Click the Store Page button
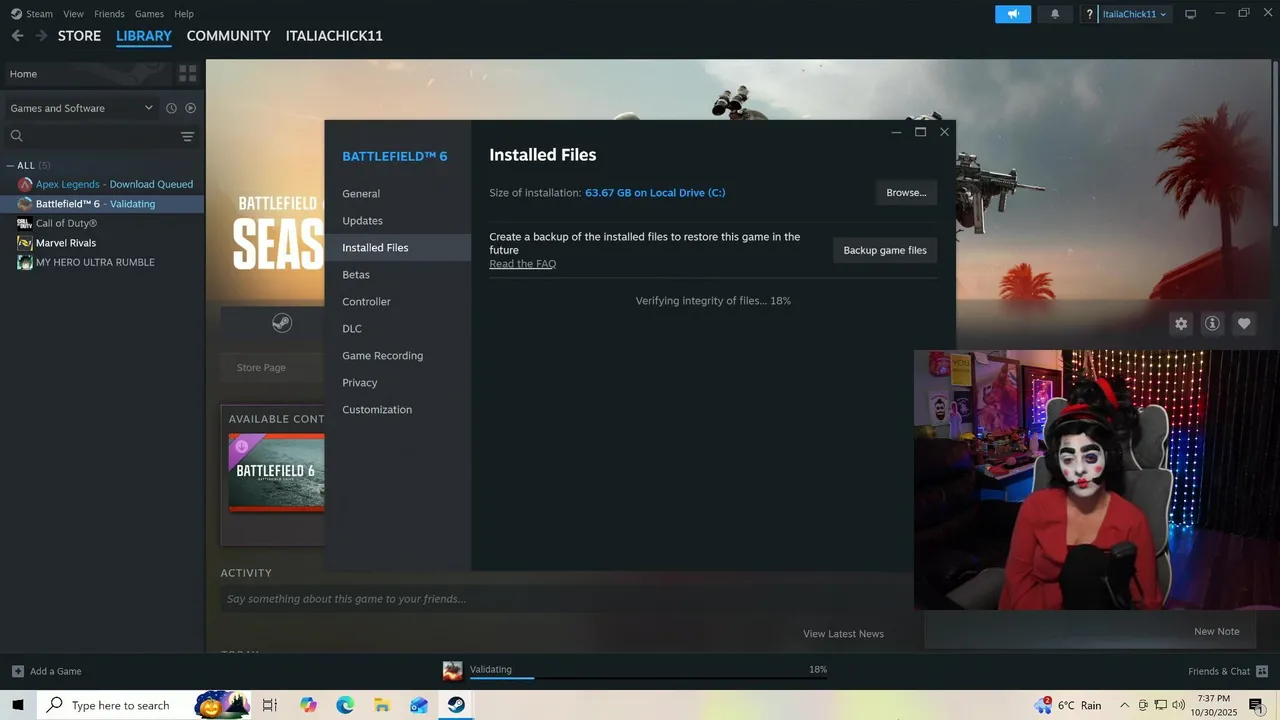 (x=261, y=368)
